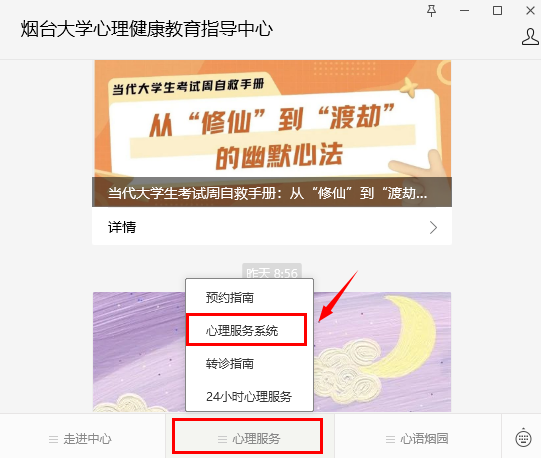Close the official account window
Screen dimensions: 541x458
click(530, 11)
